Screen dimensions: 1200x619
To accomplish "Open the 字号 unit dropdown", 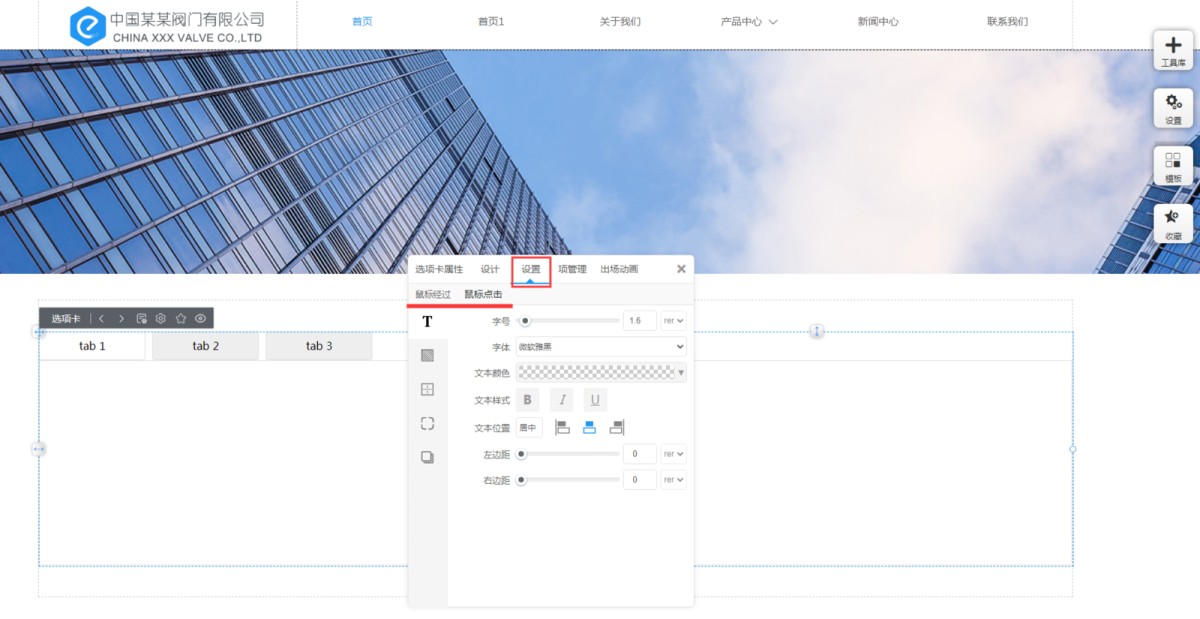I will click(x=674, y=321).
